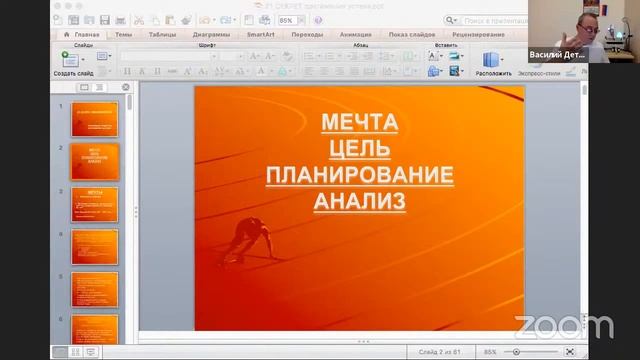Screen dimensions: 640x360
Task: Toggle bold formatting button
Action: (127, 71)
